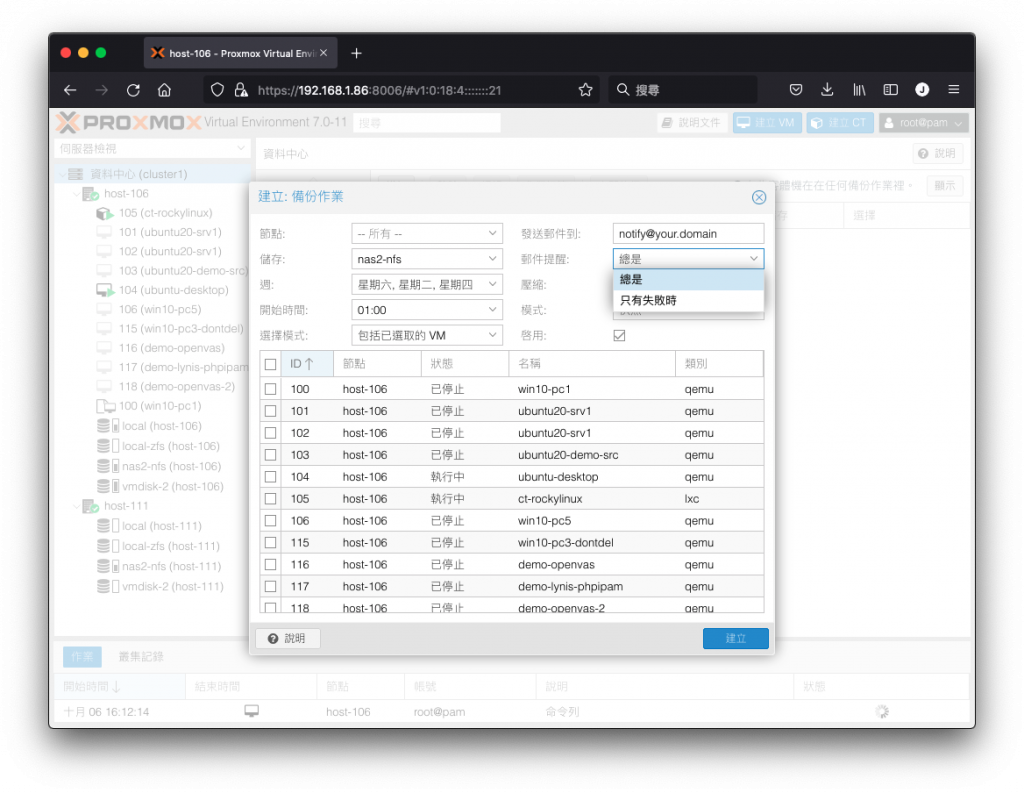Sort by ID column header
This screenshot has width=1024, height=793.
[307, 364]
